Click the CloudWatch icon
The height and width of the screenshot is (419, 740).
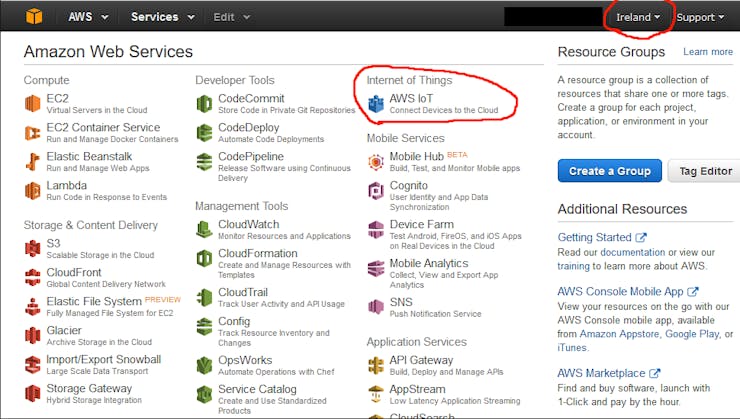204,229
